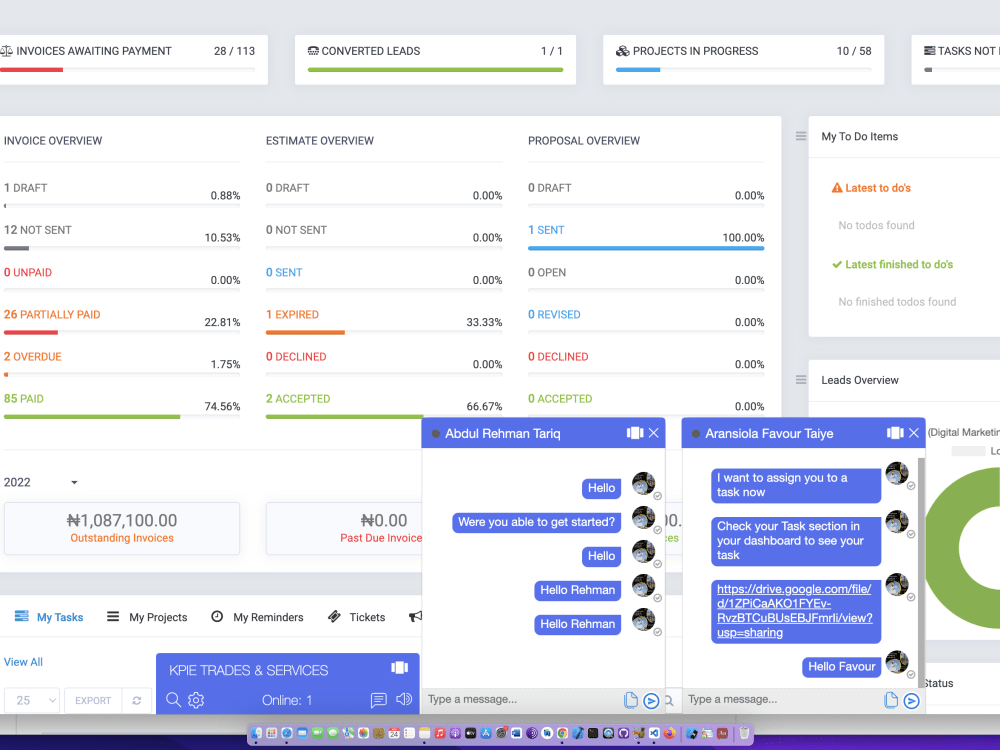This screenshot has width=1000, height=750.
Task: Switch to the My Reminders tab
Action: coord(257,617)
